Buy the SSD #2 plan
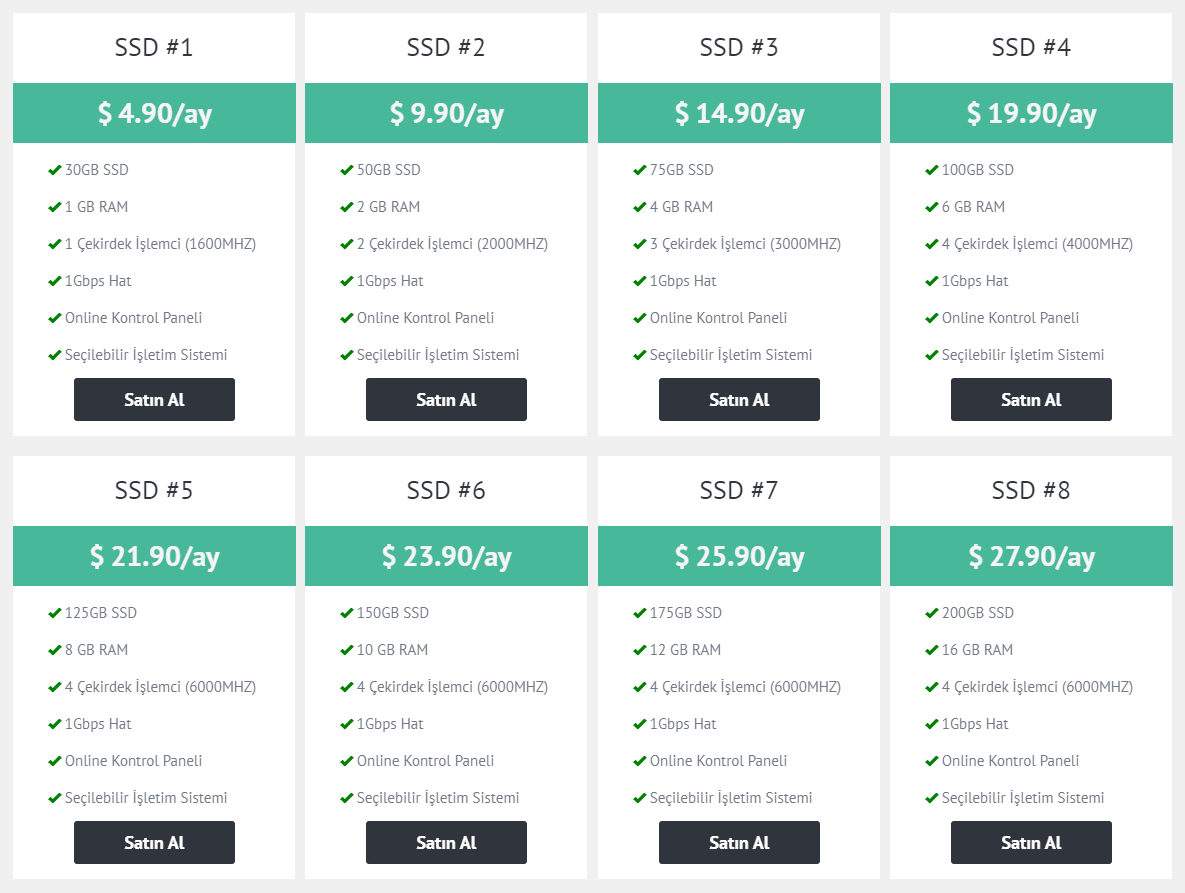 pos(446,400)
